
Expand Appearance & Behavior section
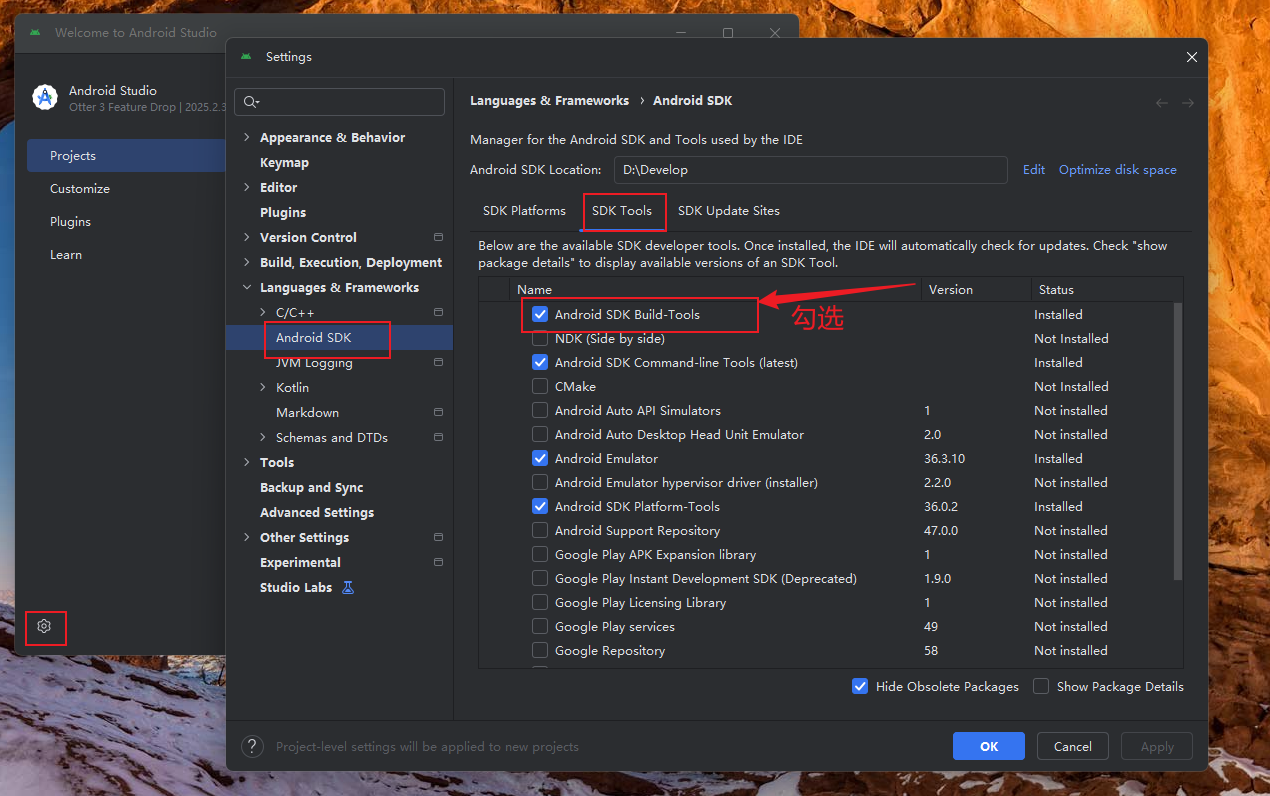[x=247, y=137]
